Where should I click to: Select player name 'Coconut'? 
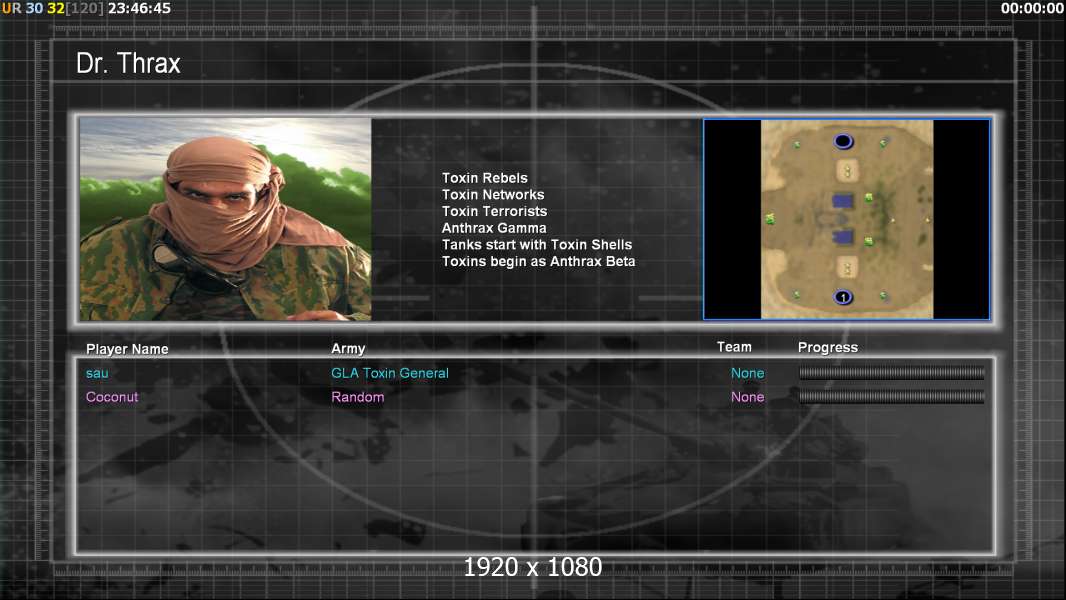(112, 397)
